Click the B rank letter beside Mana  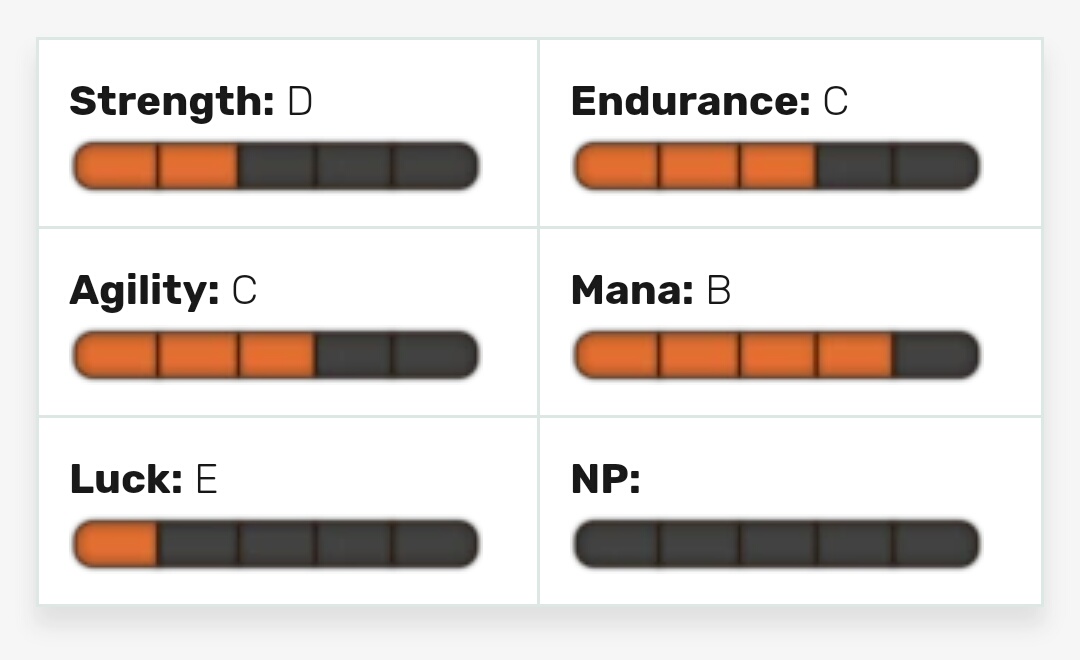718,290
